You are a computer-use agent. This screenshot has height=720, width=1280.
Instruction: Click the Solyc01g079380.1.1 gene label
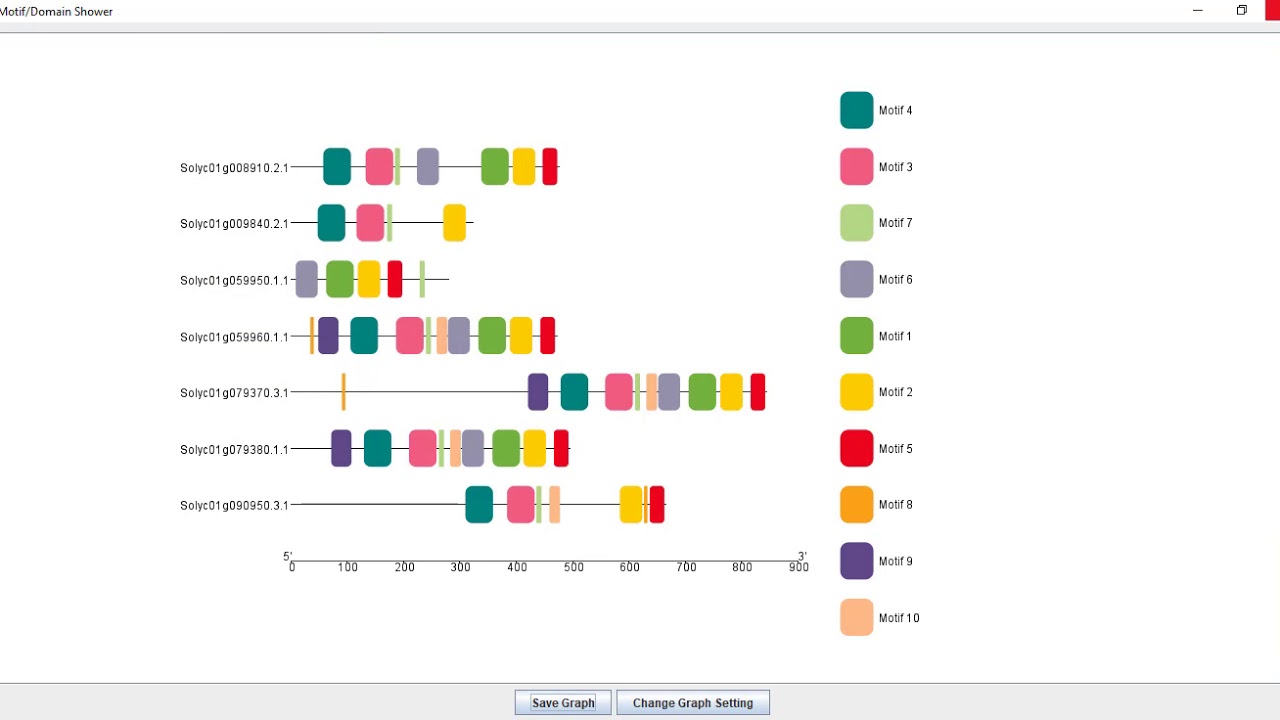(x=234, y=450)
